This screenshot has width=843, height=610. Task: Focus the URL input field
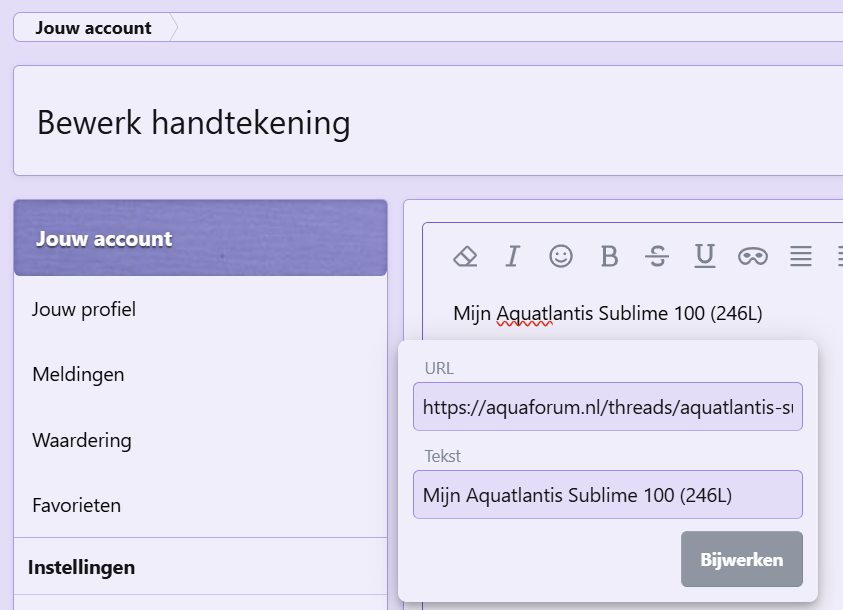(608, 407)
